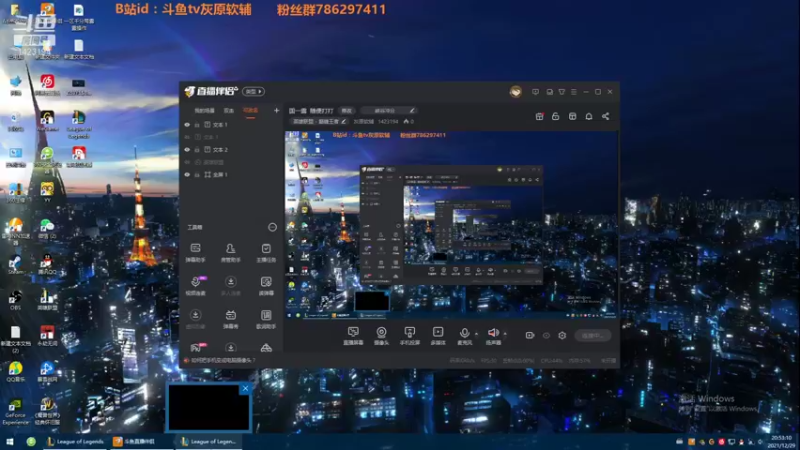
Task: Click the unlock padlock icon in top toolbar
Action: [556, 116]
